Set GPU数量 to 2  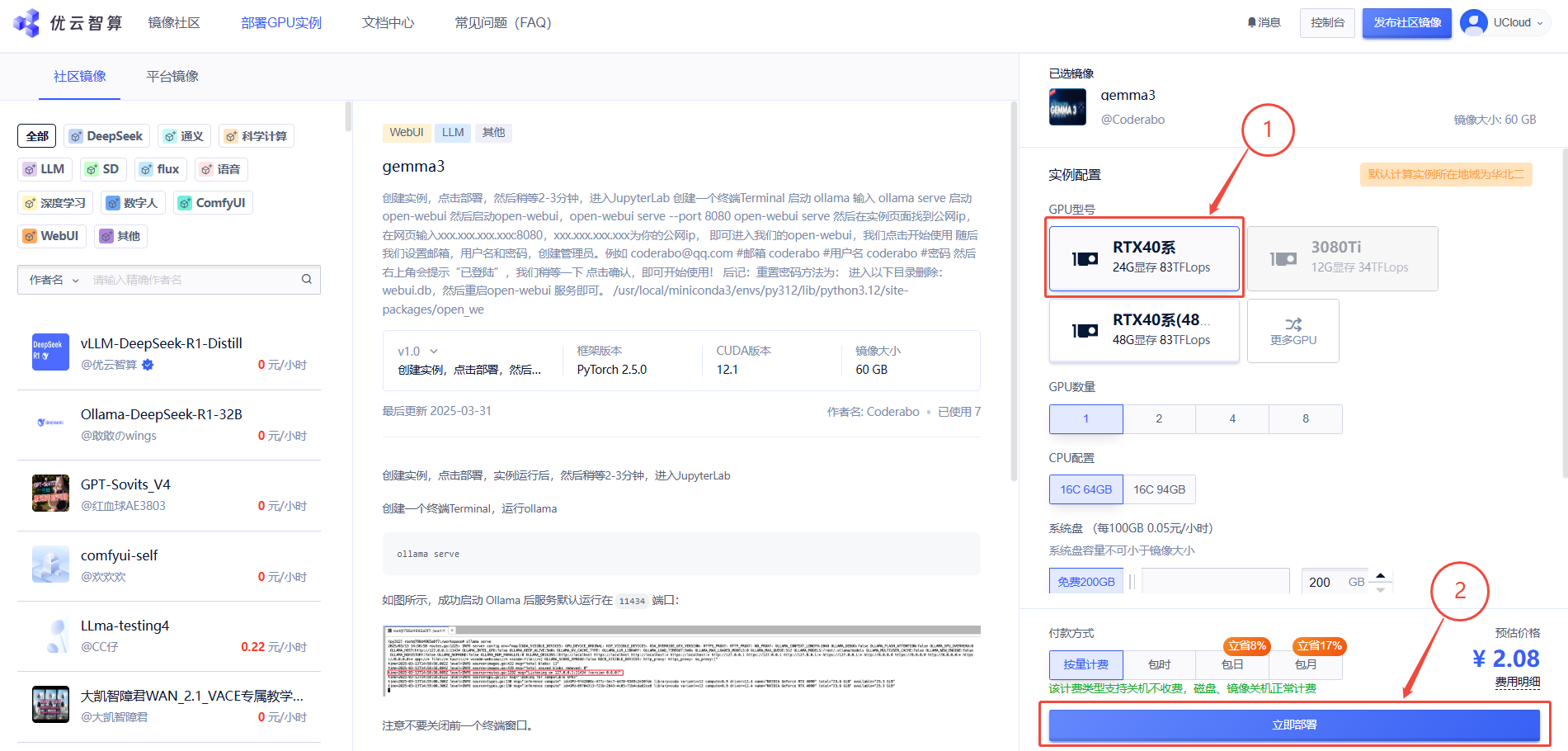coord(1159,418)
